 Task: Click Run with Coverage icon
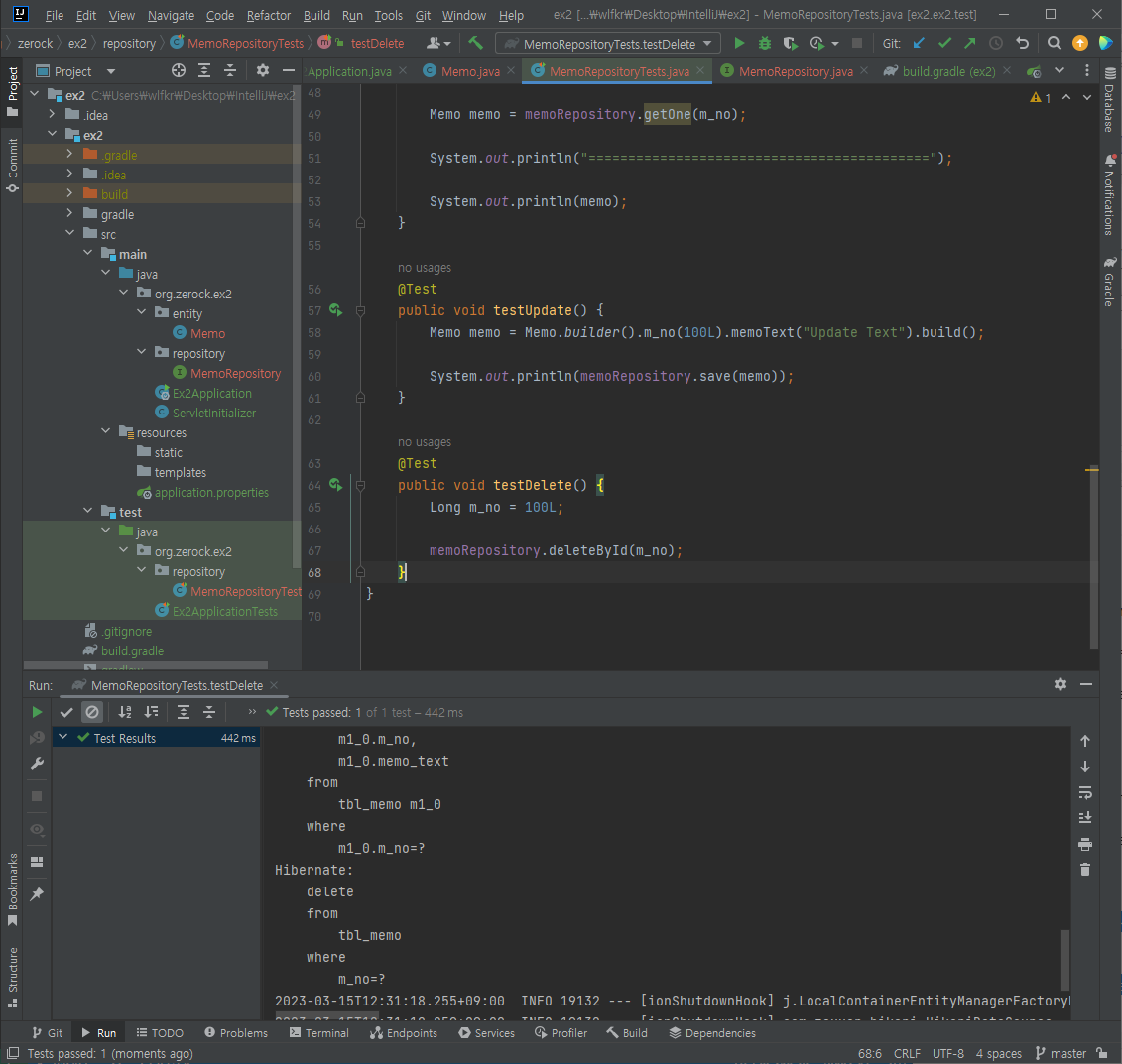coord(790,43)
